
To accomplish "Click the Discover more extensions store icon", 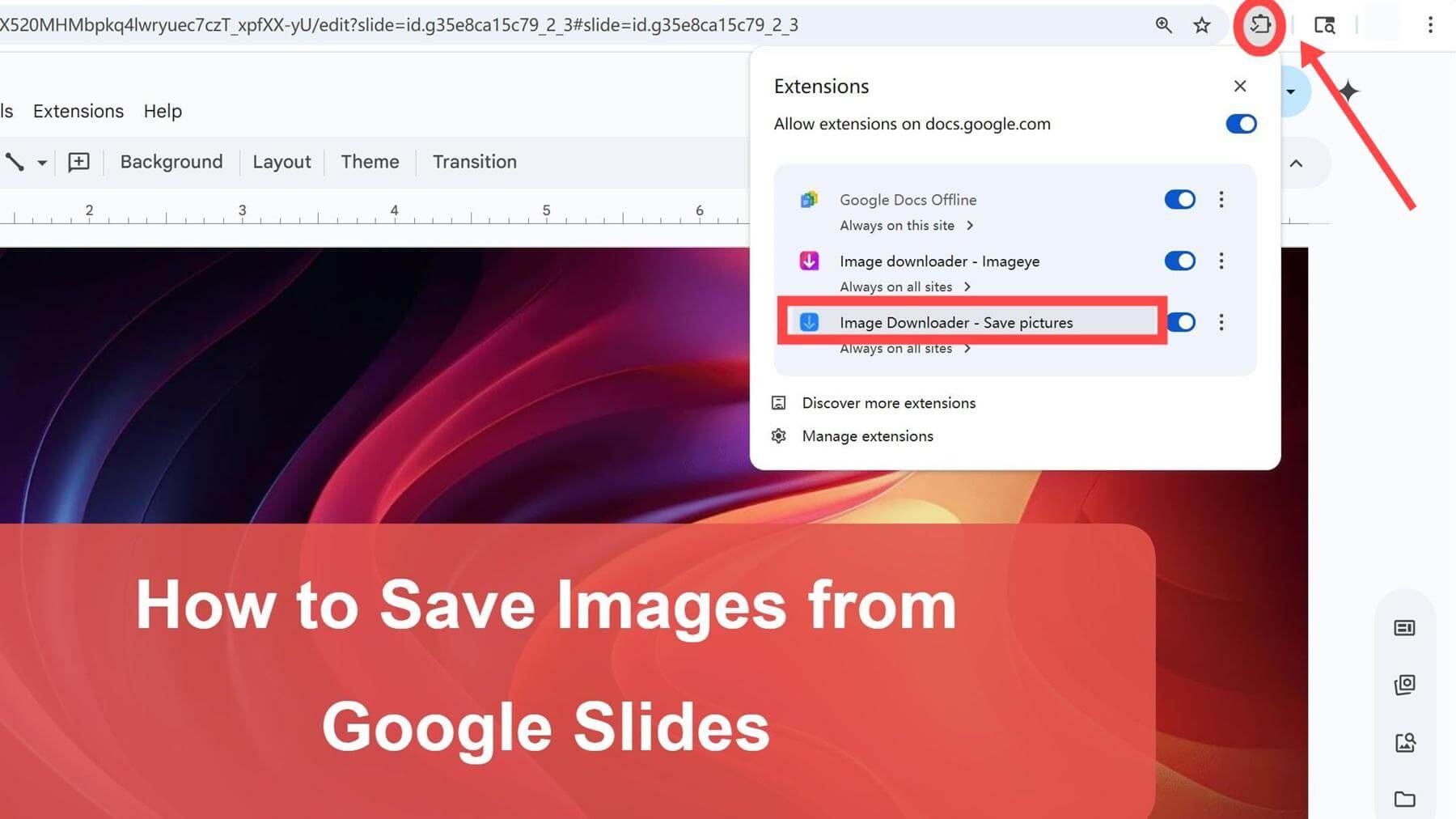I will click(778, 403).
